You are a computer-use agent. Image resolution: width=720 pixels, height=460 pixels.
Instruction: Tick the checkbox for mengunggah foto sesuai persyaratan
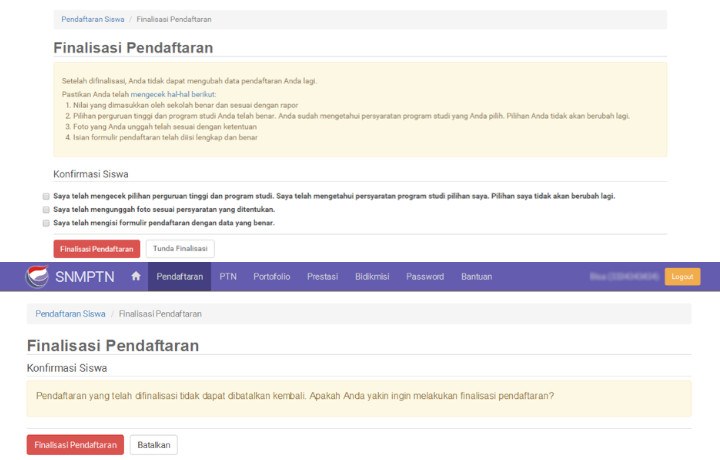pyautogui.click(x=46, y=210)
